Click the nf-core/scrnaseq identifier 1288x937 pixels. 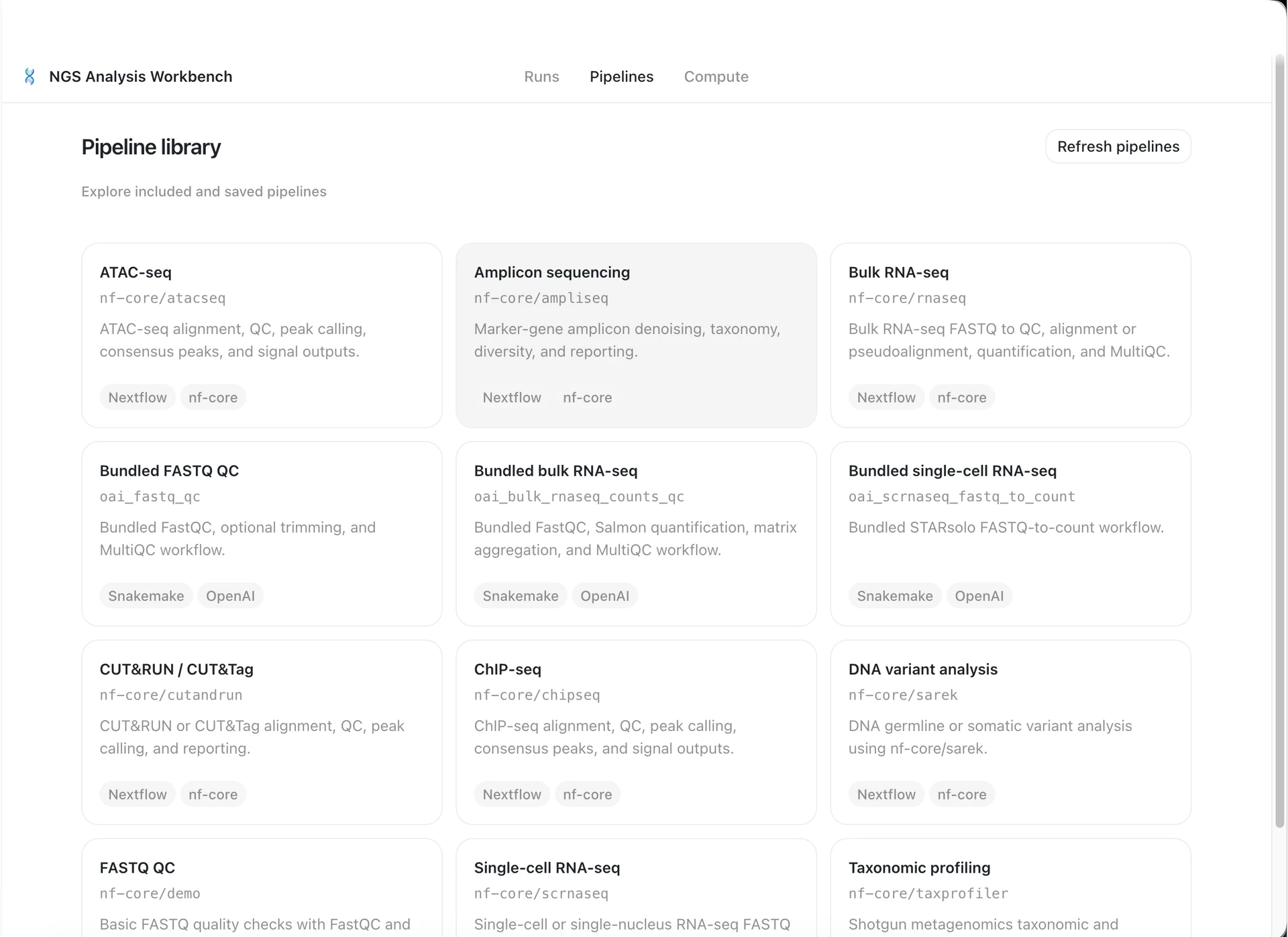click(x=541, y=893)
